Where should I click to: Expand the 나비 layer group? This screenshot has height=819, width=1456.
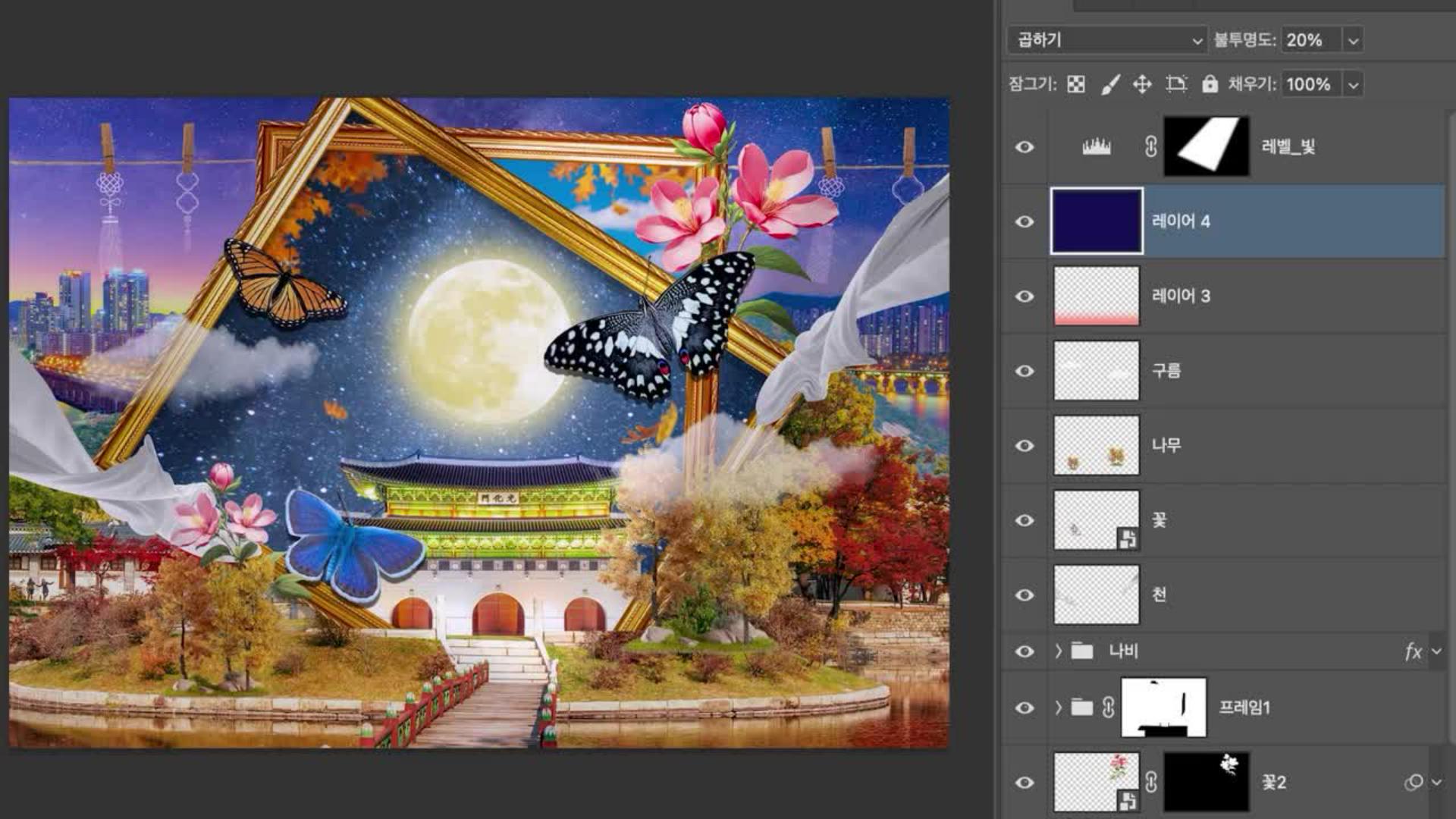[x=1059, y=651]
